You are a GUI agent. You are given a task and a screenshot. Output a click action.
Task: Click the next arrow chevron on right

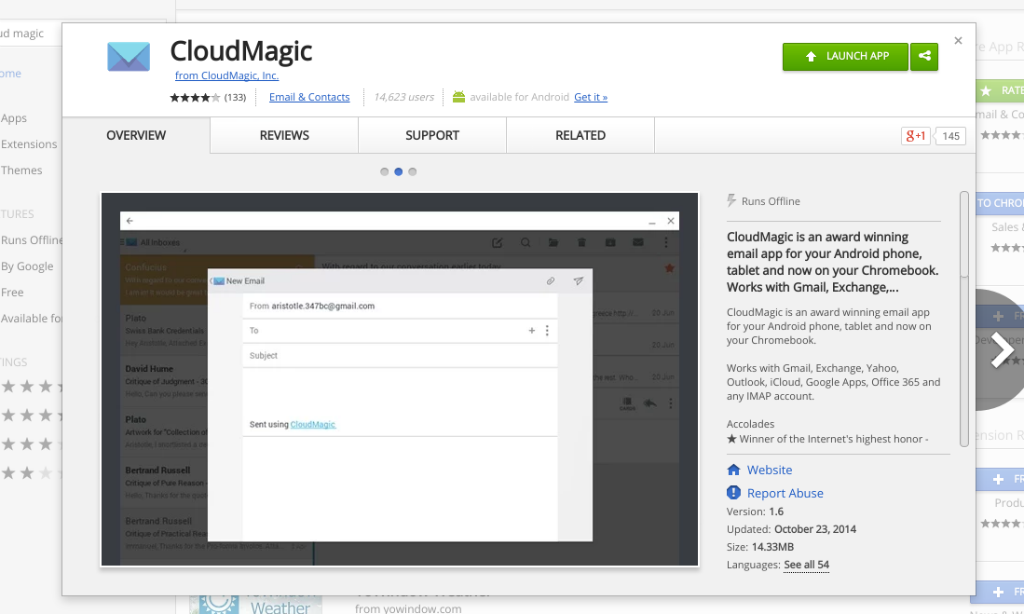tap(1000, 350)
